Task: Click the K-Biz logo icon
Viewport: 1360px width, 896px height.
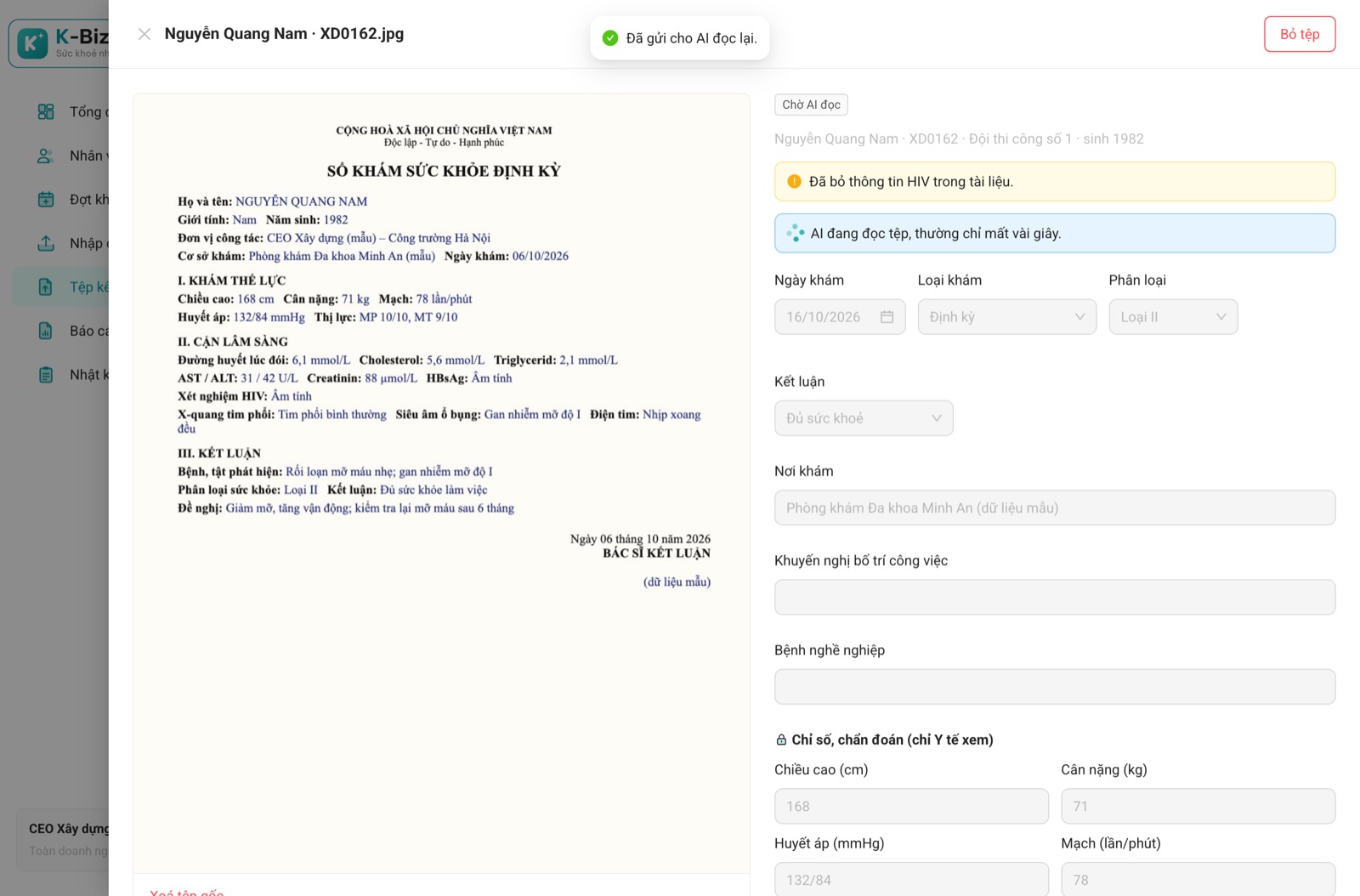Action: coord(32,43)
